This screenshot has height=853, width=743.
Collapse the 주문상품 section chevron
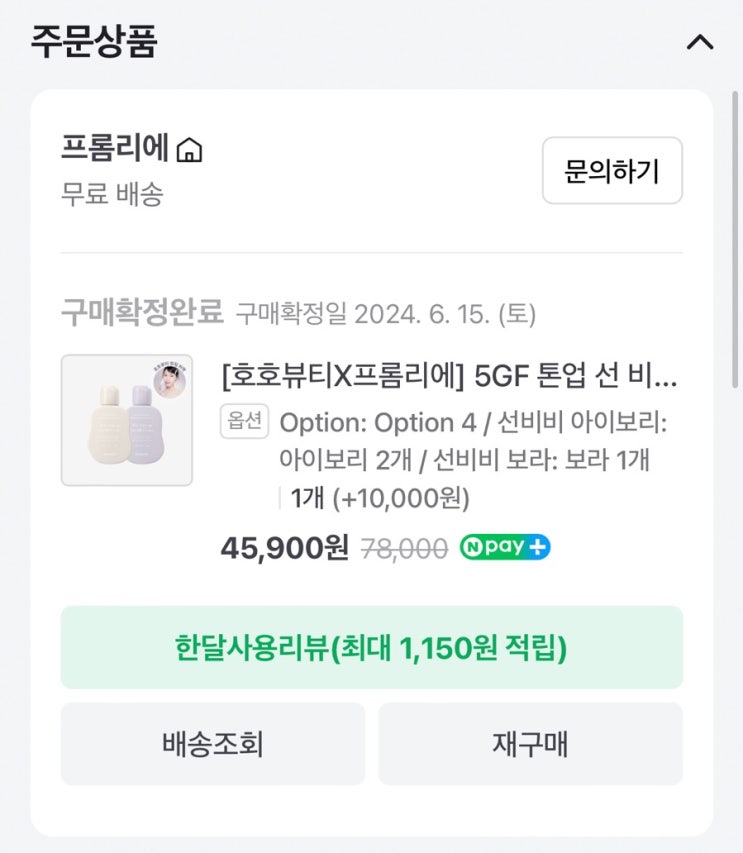[700, 43]
